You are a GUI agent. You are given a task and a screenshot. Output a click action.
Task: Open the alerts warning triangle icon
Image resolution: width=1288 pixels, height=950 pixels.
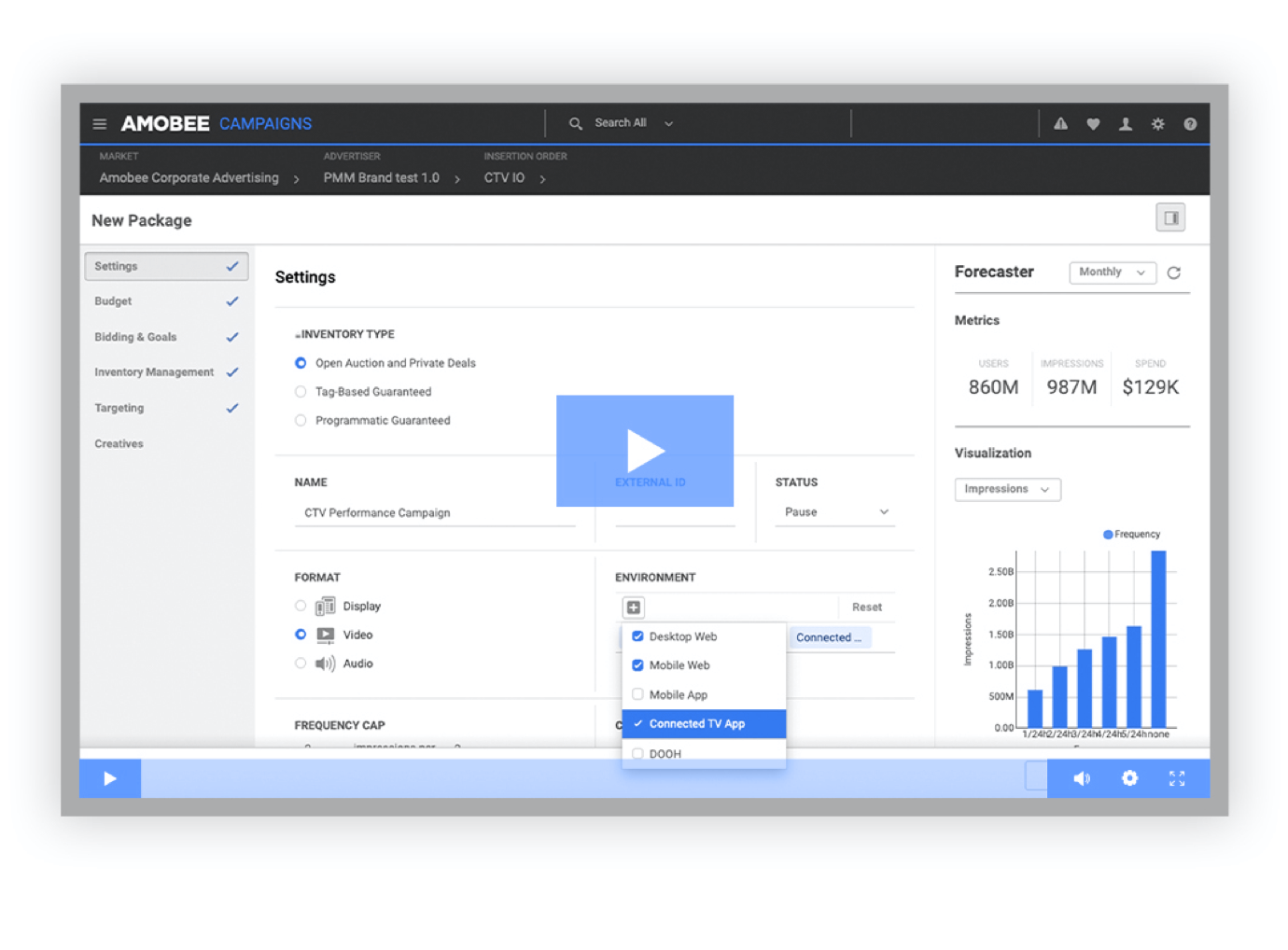coord(1061,123)
